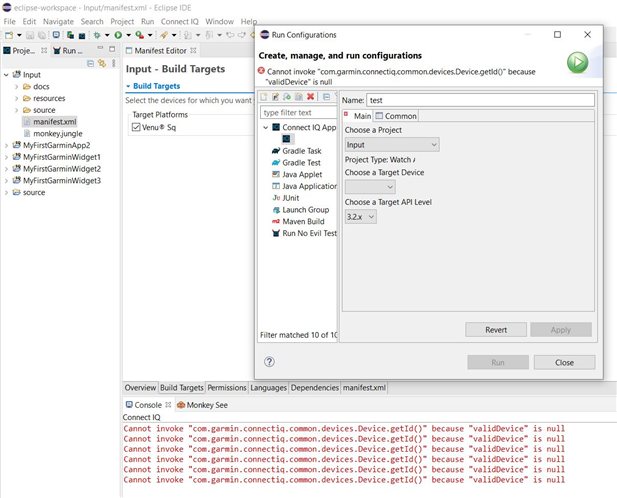
Task: Close the Manifest Editor tab
Action: point(193,51)
